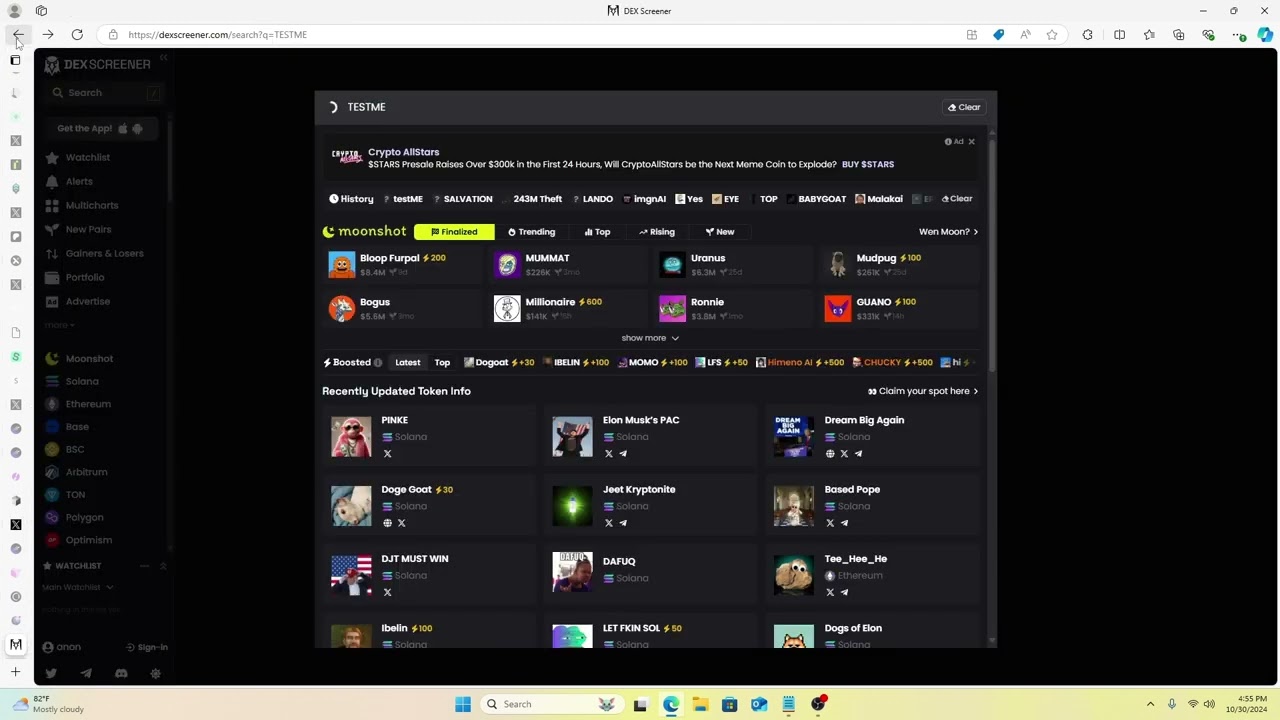The height and width of the screenshot is (720, 1280).
Task: Open Split screen icon in browser toolbar
Action: point(1120,35)
